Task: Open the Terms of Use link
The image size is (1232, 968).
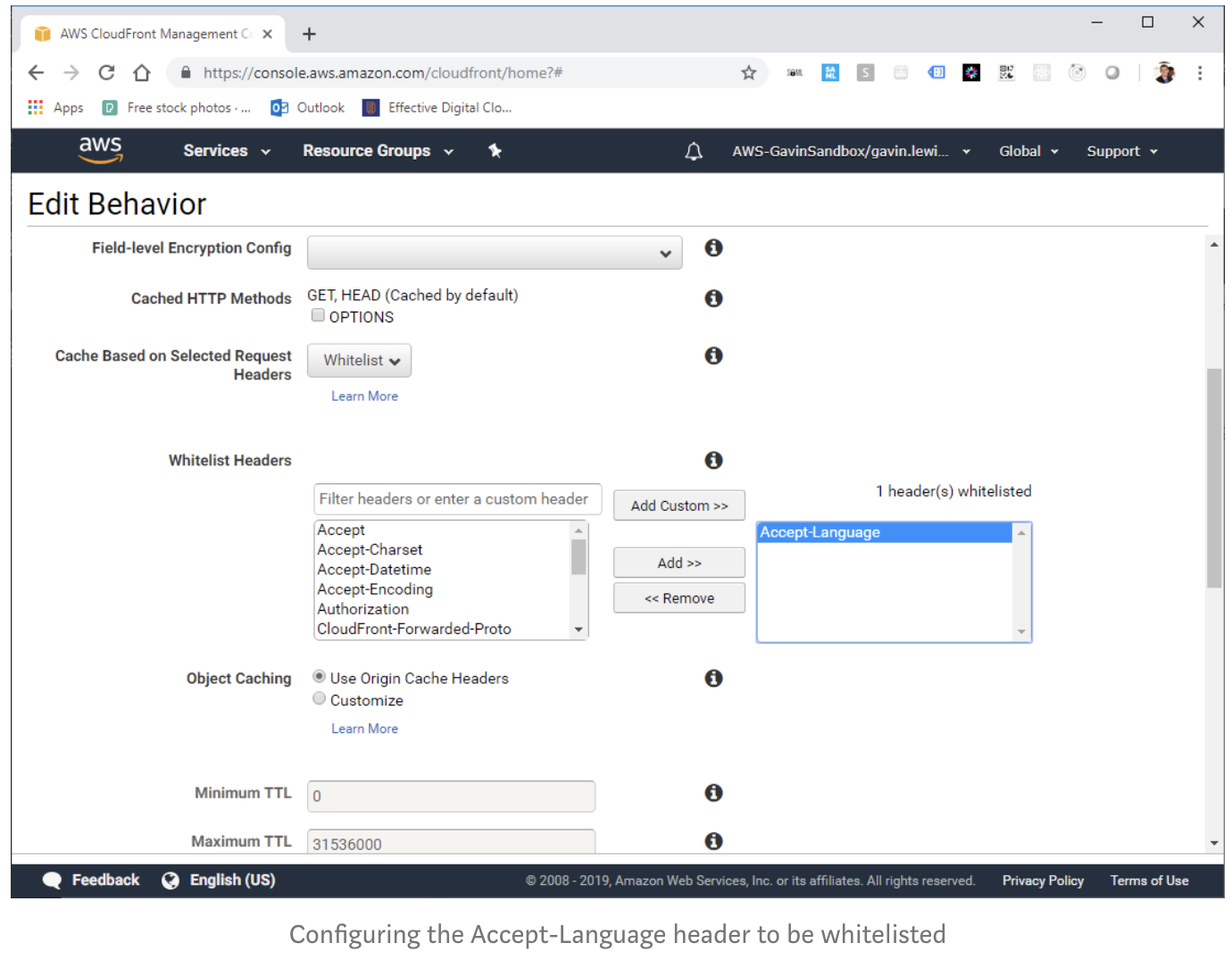Action: pos(1149,880)
